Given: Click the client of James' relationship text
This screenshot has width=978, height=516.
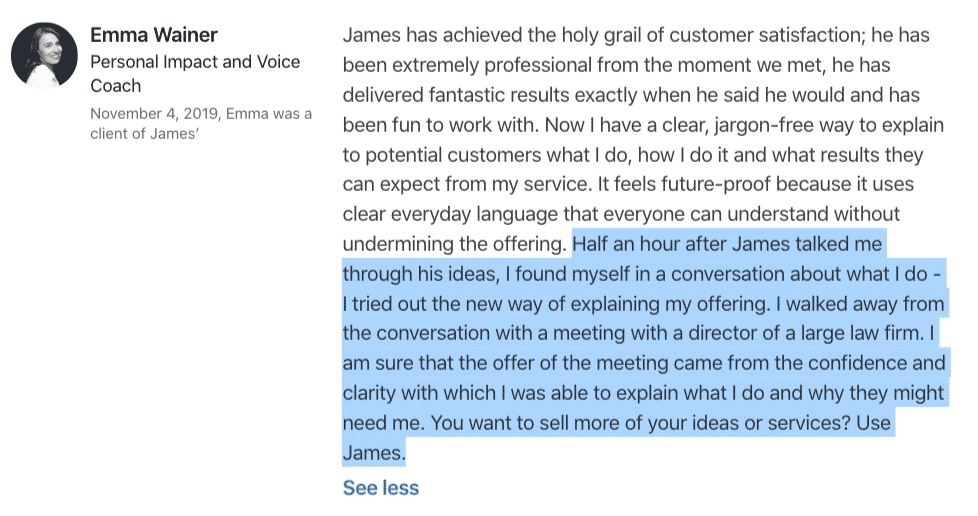Looking at the screenshot, I should click(144, 134).
